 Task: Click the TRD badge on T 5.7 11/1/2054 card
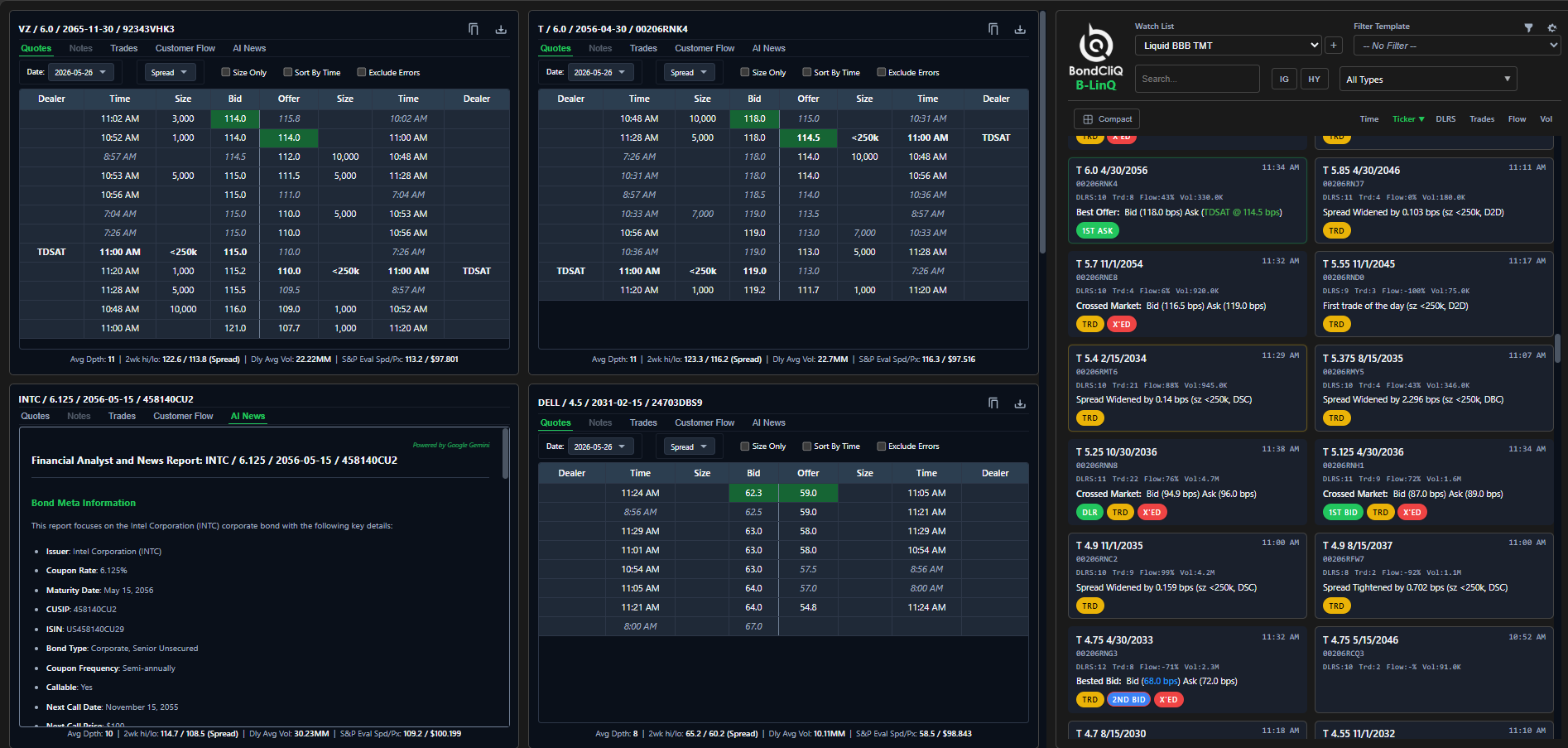[1089, 324]
